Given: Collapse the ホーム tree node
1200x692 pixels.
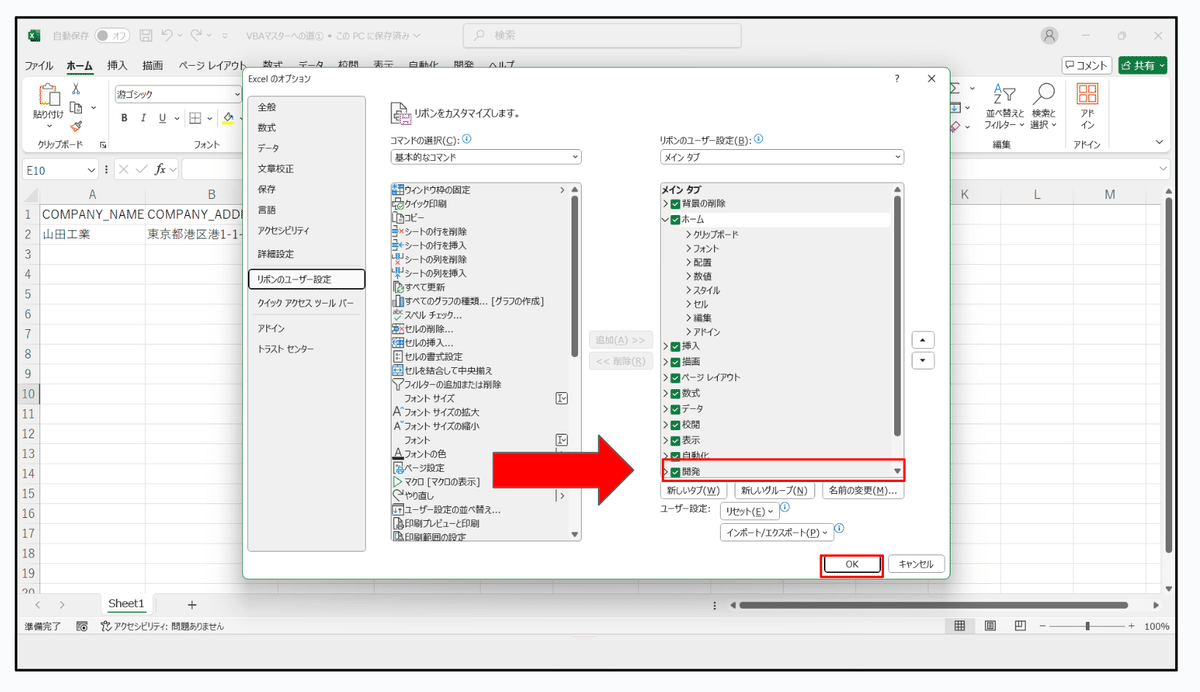Looking at the screenshot, I should (665, 219).
